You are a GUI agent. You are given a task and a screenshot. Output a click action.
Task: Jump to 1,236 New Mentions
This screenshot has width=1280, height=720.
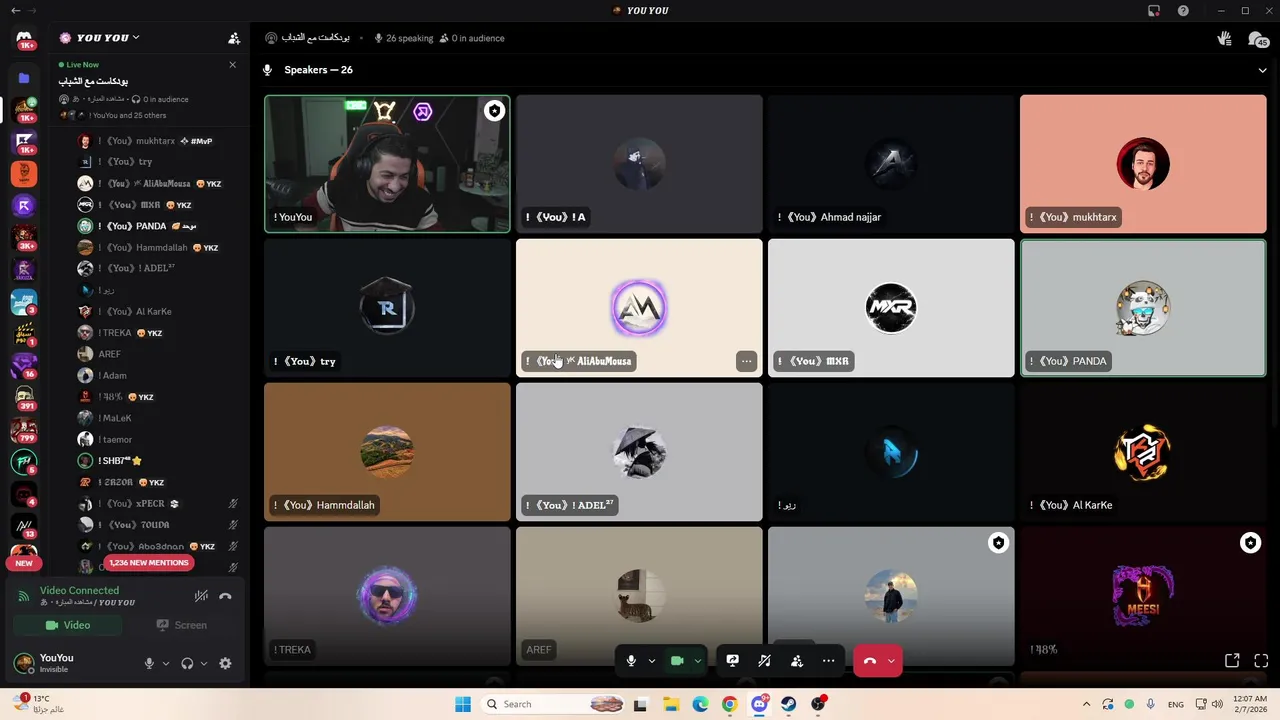(148, 563)
